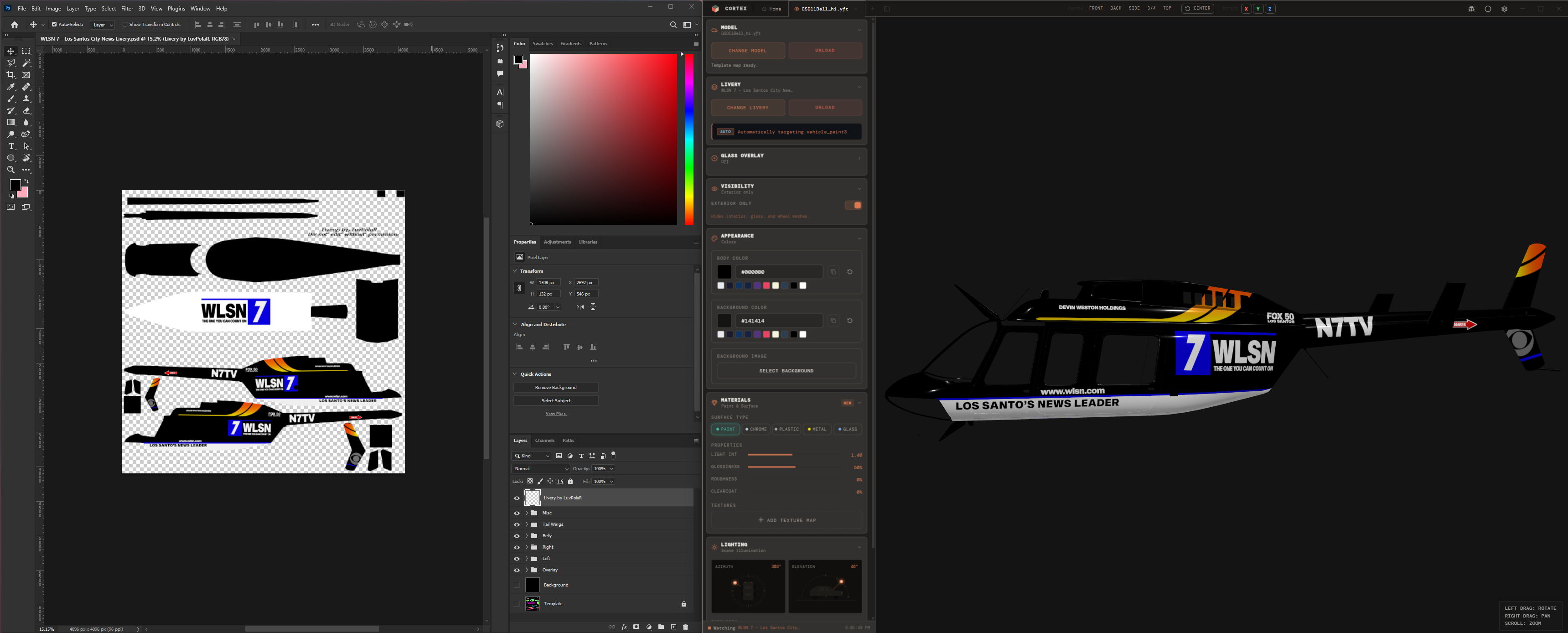Image resolution: width=1568 pixels, height=633 pixels.
Task: Choose the Clone Stamp tool
Action: pyautogui.click(x=26, y=99)
